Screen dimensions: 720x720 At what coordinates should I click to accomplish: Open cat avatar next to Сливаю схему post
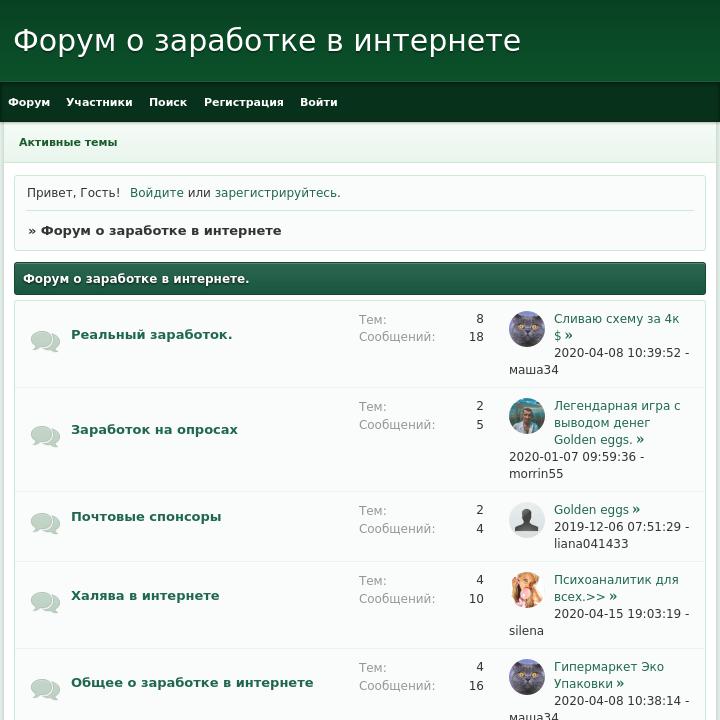[x=527, y=329]
